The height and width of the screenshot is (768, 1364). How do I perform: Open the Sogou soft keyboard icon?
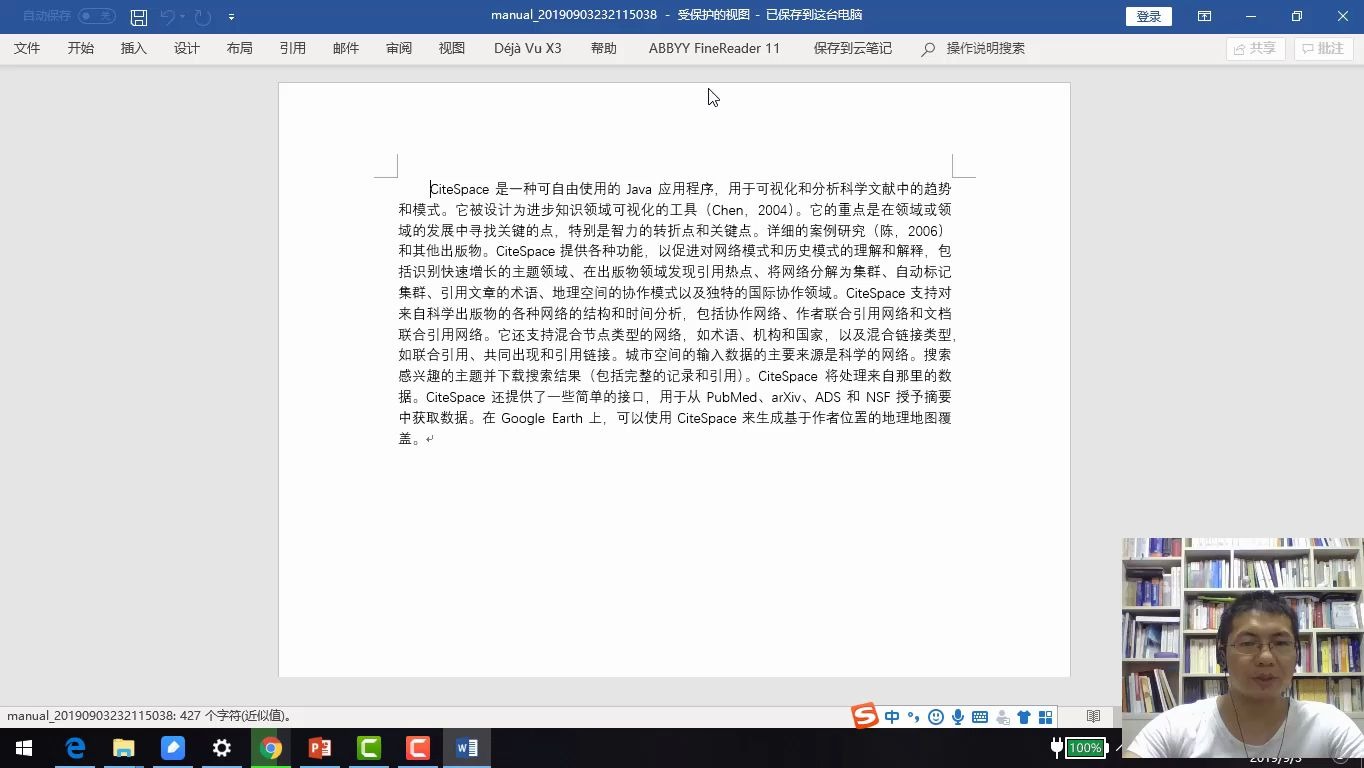(979, 717)
